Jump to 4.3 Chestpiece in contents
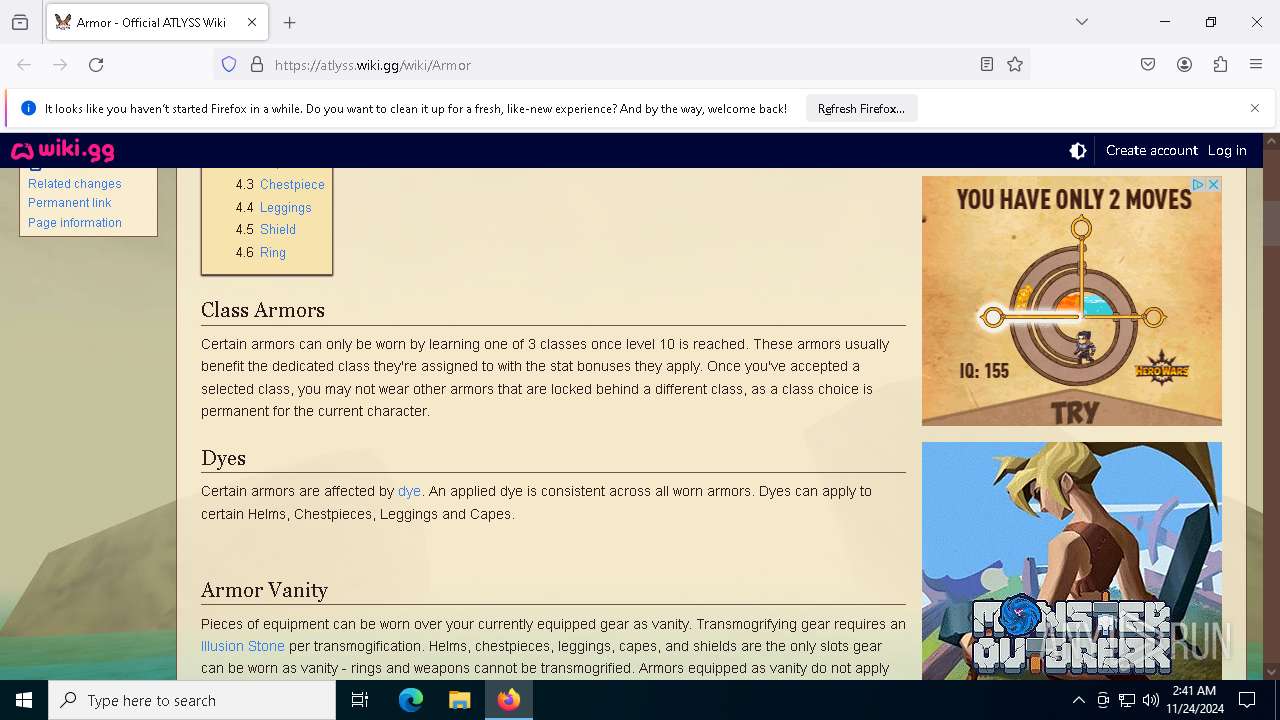The height and width of the screenshot is (720, 1280). [x=292, y=185]
